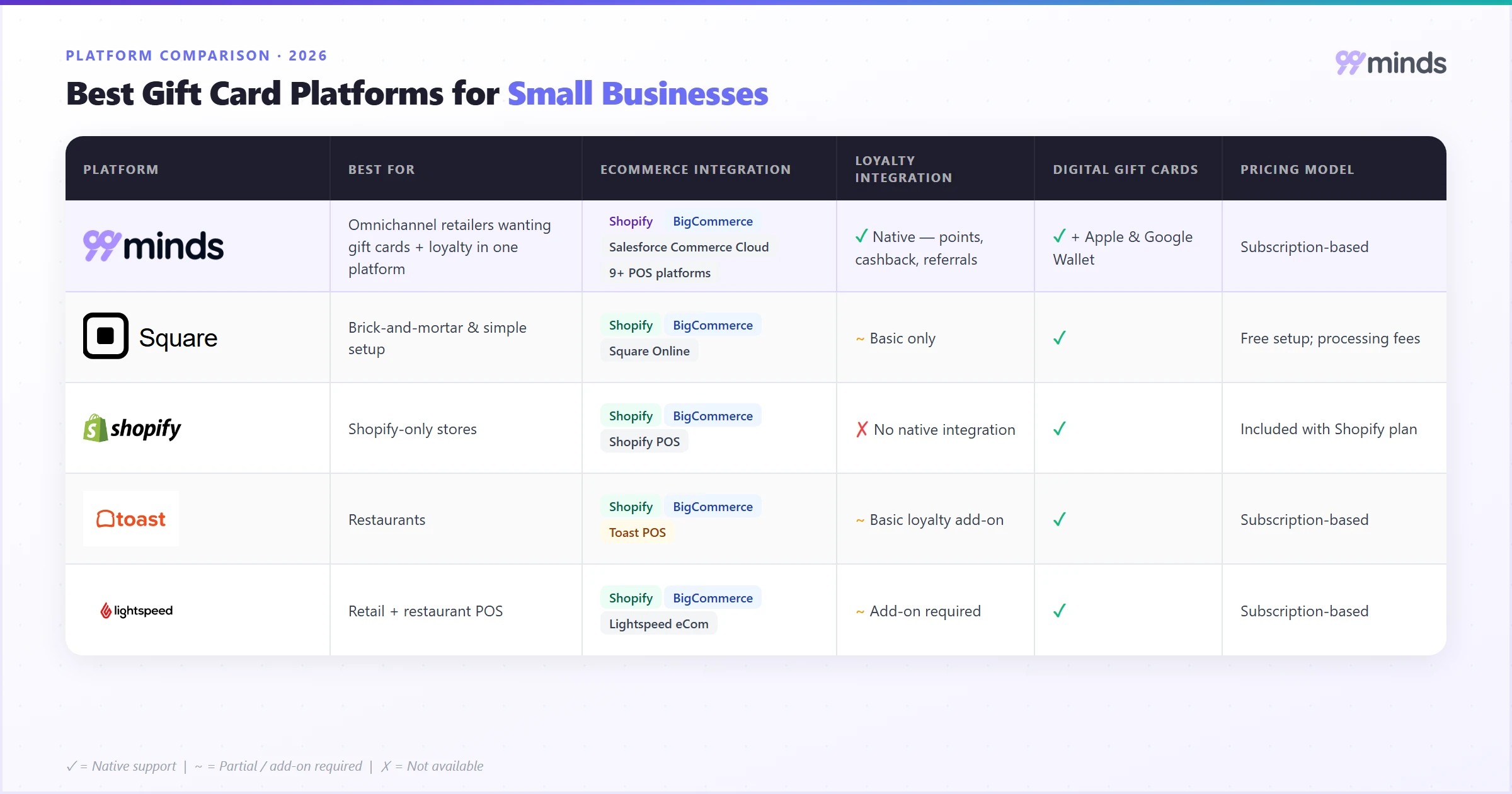Click the Shopify tag in the Shopify row
Screen dimensions: 1512x794
coord(631,416)
